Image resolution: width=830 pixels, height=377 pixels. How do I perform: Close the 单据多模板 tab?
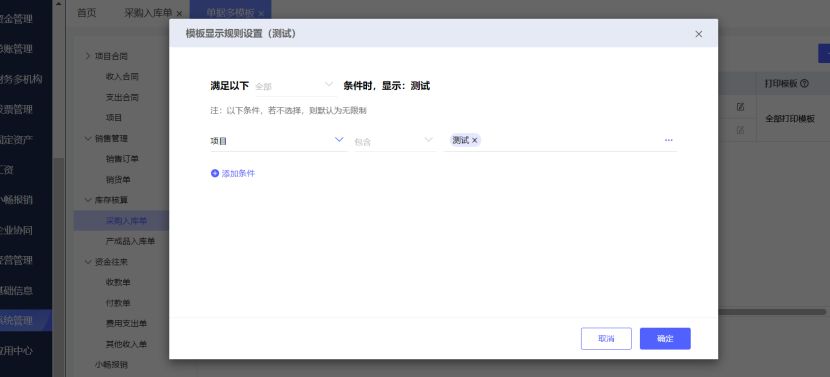261,14
